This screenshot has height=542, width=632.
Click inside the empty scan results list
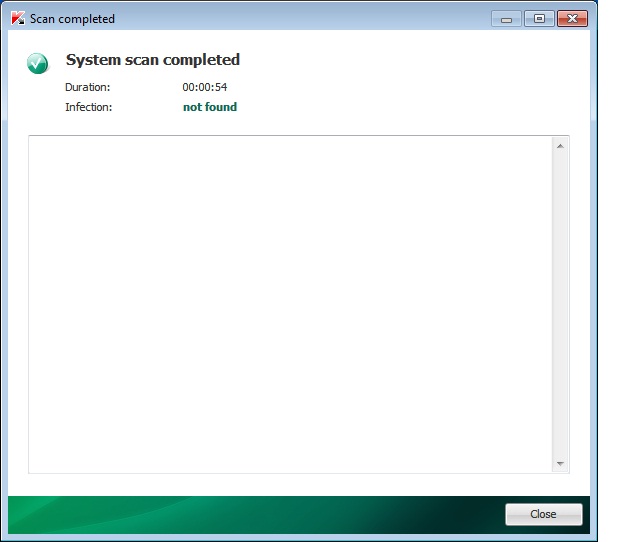click(x=290, y=300)
